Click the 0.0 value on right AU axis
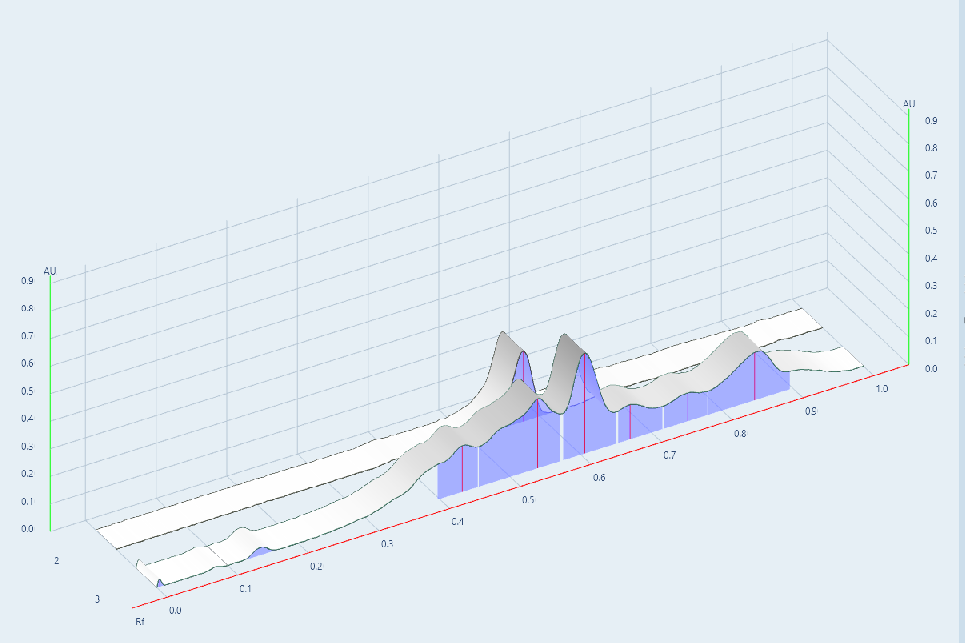Screen dimensions: 965x643 (x=931, y=369)
